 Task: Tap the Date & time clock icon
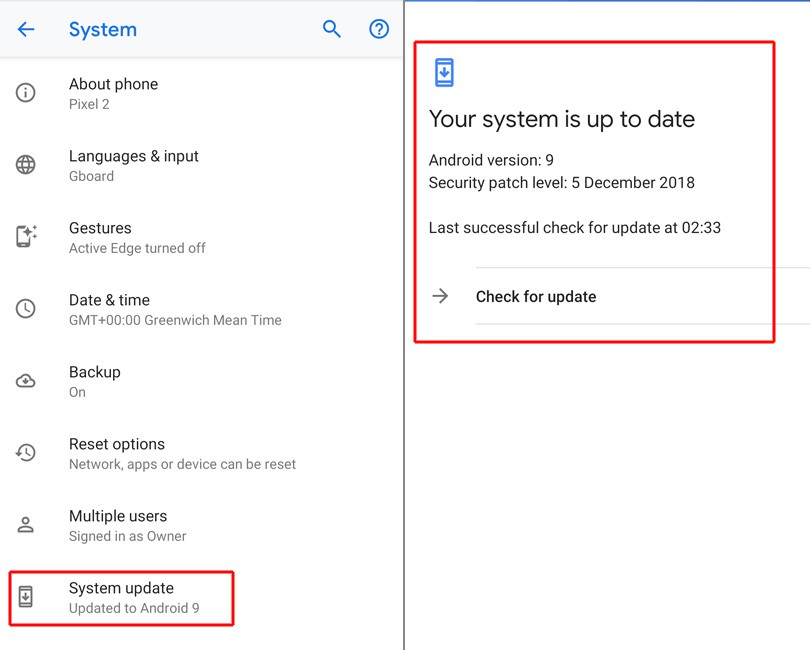[x=26, y=309]
